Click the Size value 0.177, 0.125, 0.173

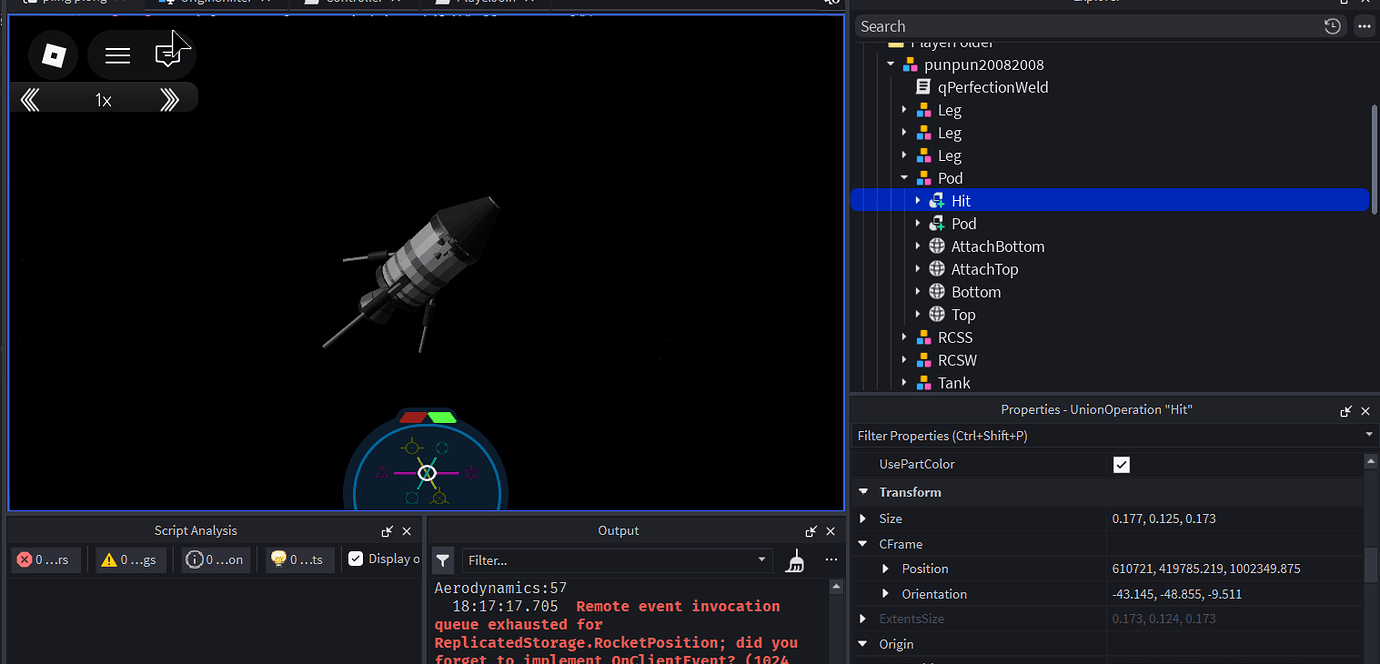1164,518
